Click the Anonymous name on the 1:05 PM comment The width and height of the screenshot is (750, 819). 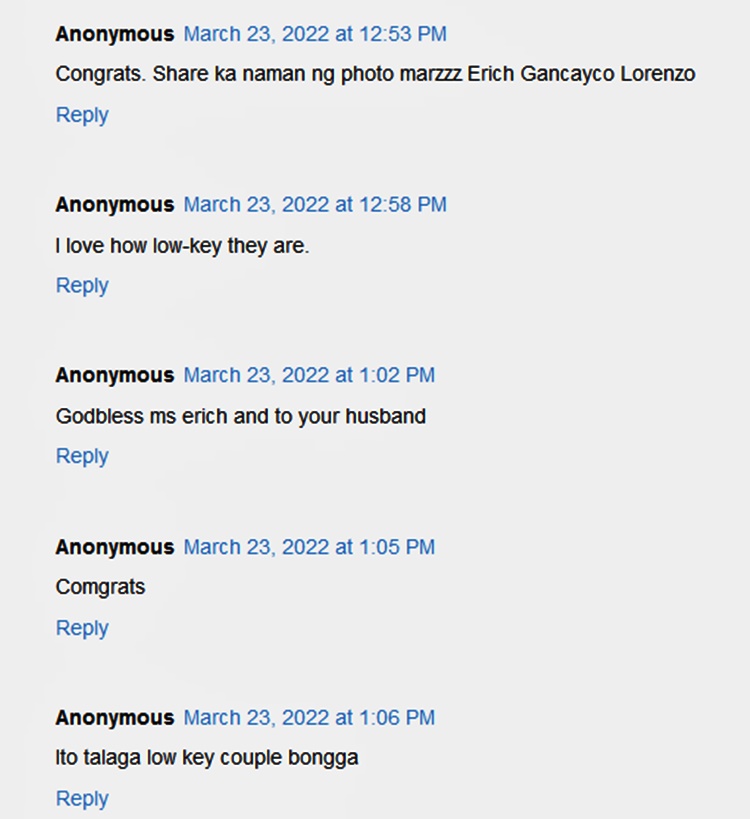tap(115, 547)
